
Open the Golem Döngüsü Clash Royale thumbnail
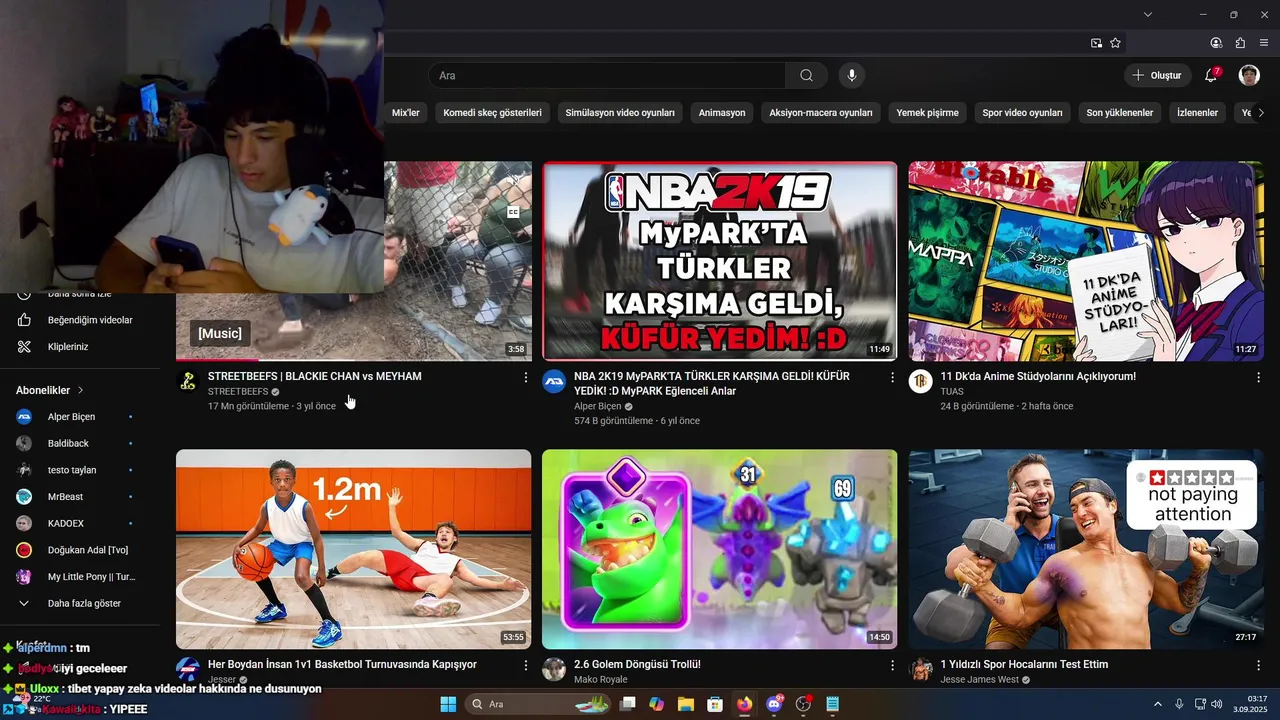(720, 549)
